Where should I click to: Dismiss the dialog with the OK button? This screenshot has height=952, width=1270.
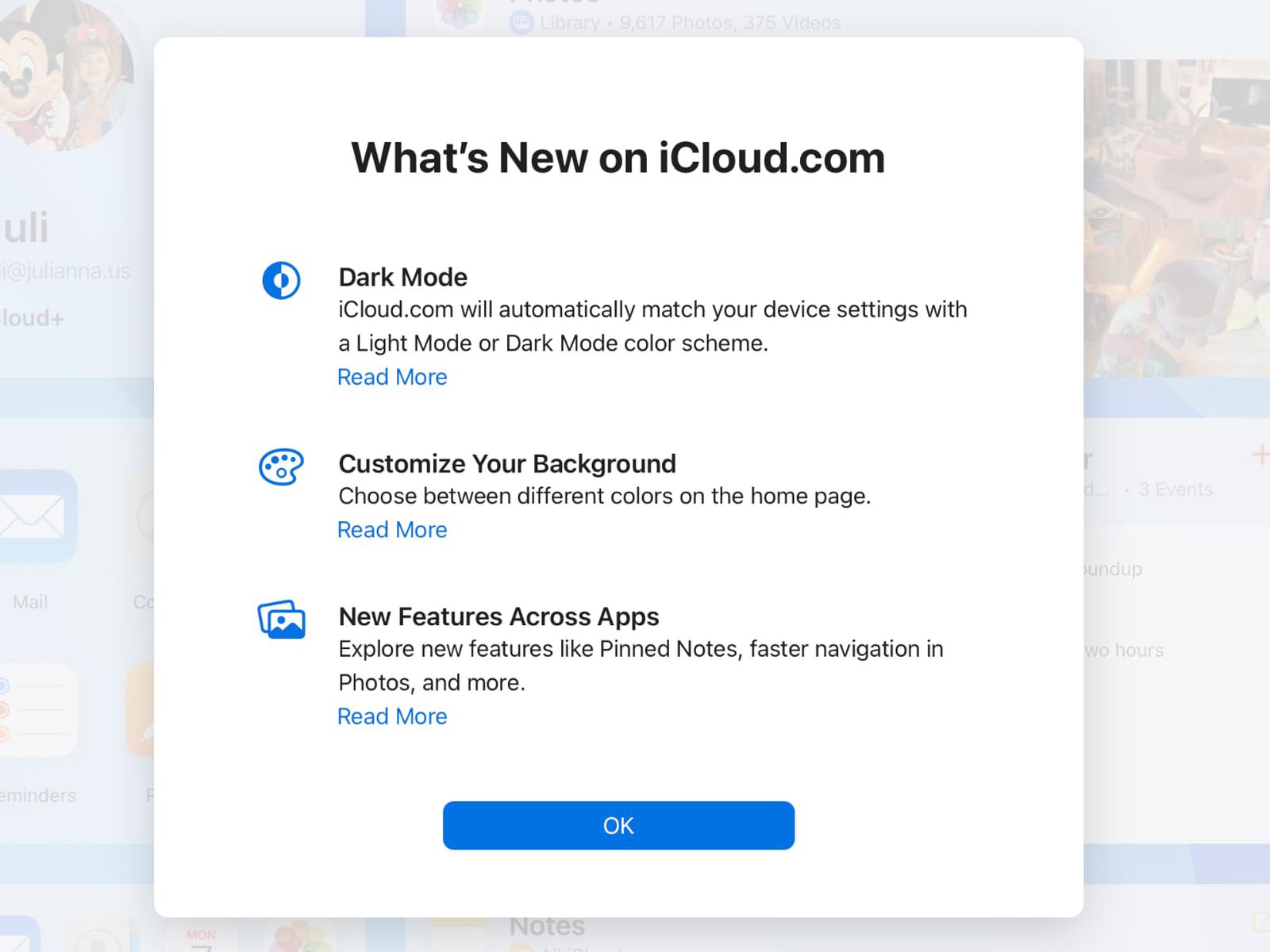pos(618,825)
